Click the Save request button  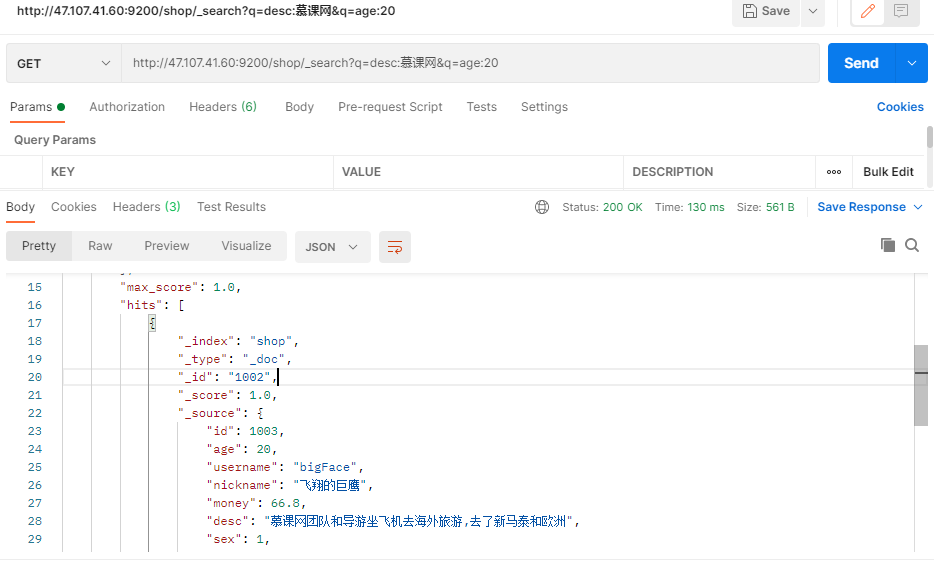pyautogui.click(x=766, y=11)
